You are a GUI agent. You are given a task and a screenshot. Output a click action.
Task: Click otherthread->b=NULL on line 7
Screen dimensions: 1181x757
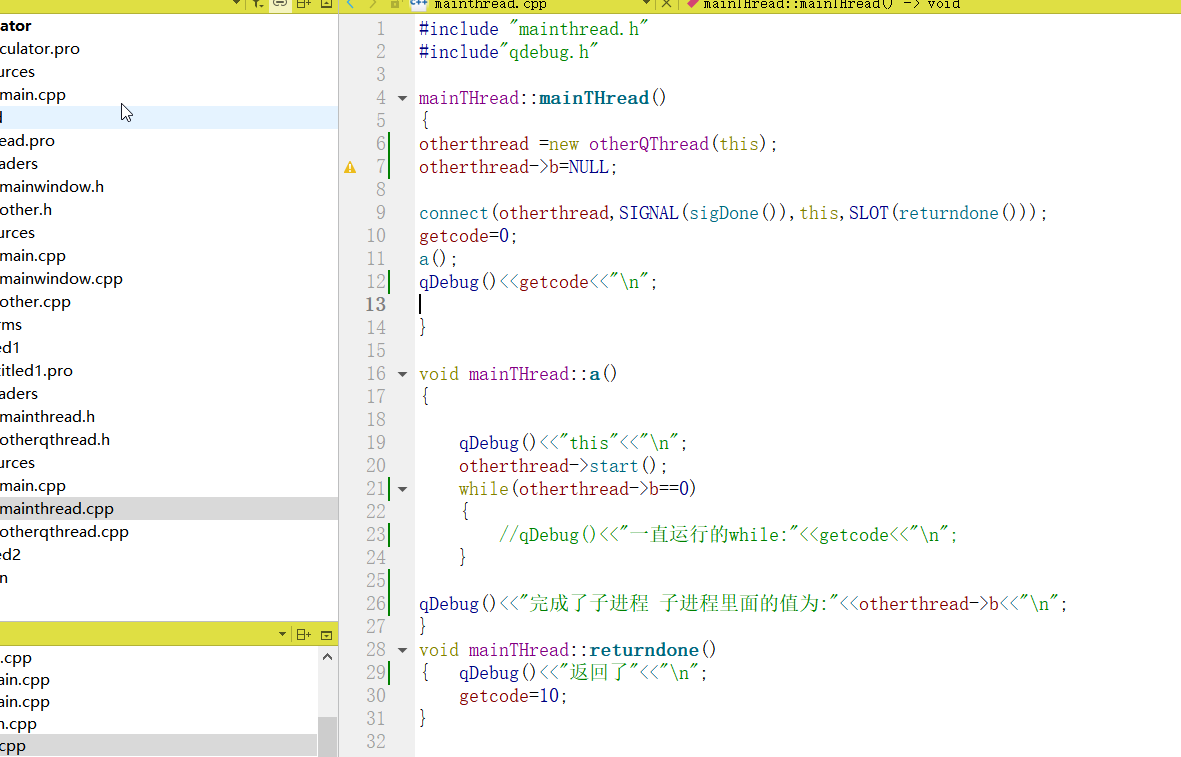tap(514, 167)
